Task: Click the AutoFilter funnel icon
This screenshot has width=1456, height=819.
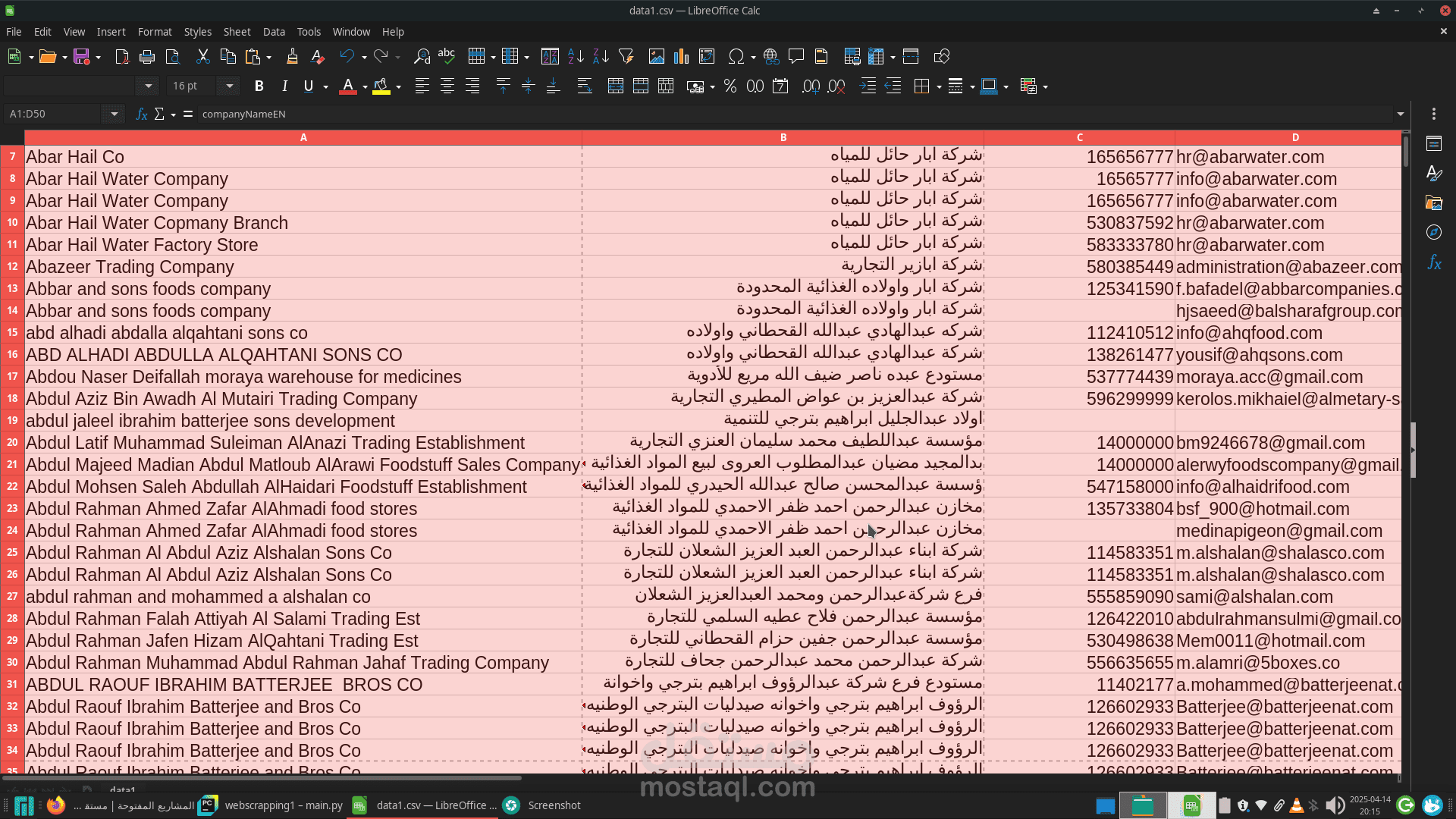Action: pos(626,56)
